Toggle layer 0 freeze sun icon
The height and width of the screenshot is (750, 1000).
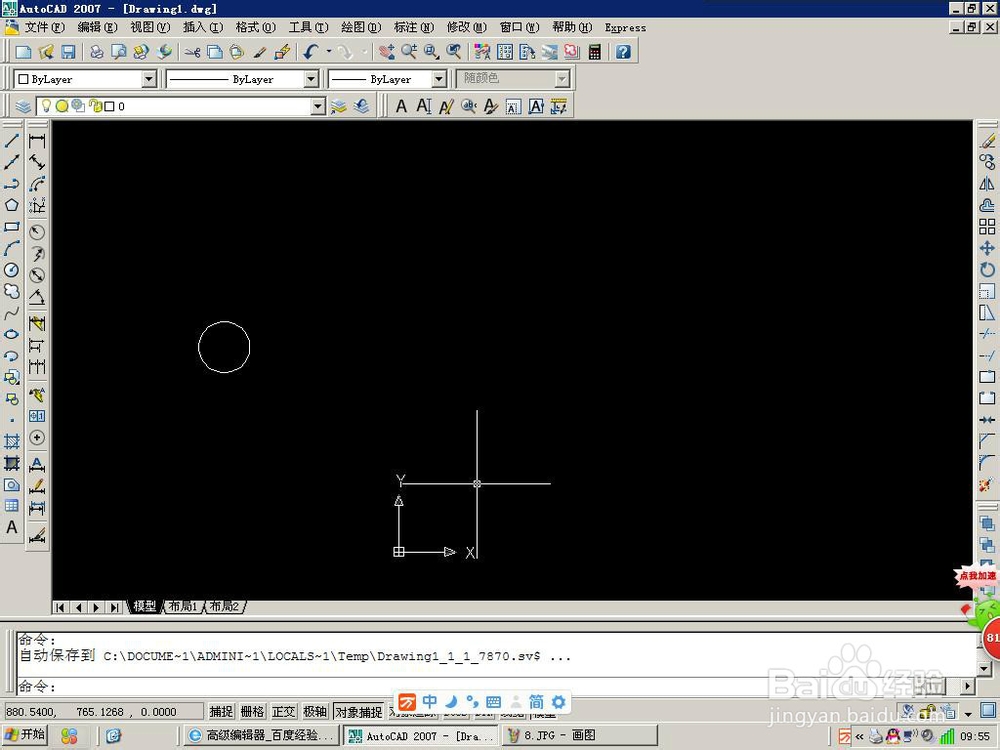click(62, 106)
